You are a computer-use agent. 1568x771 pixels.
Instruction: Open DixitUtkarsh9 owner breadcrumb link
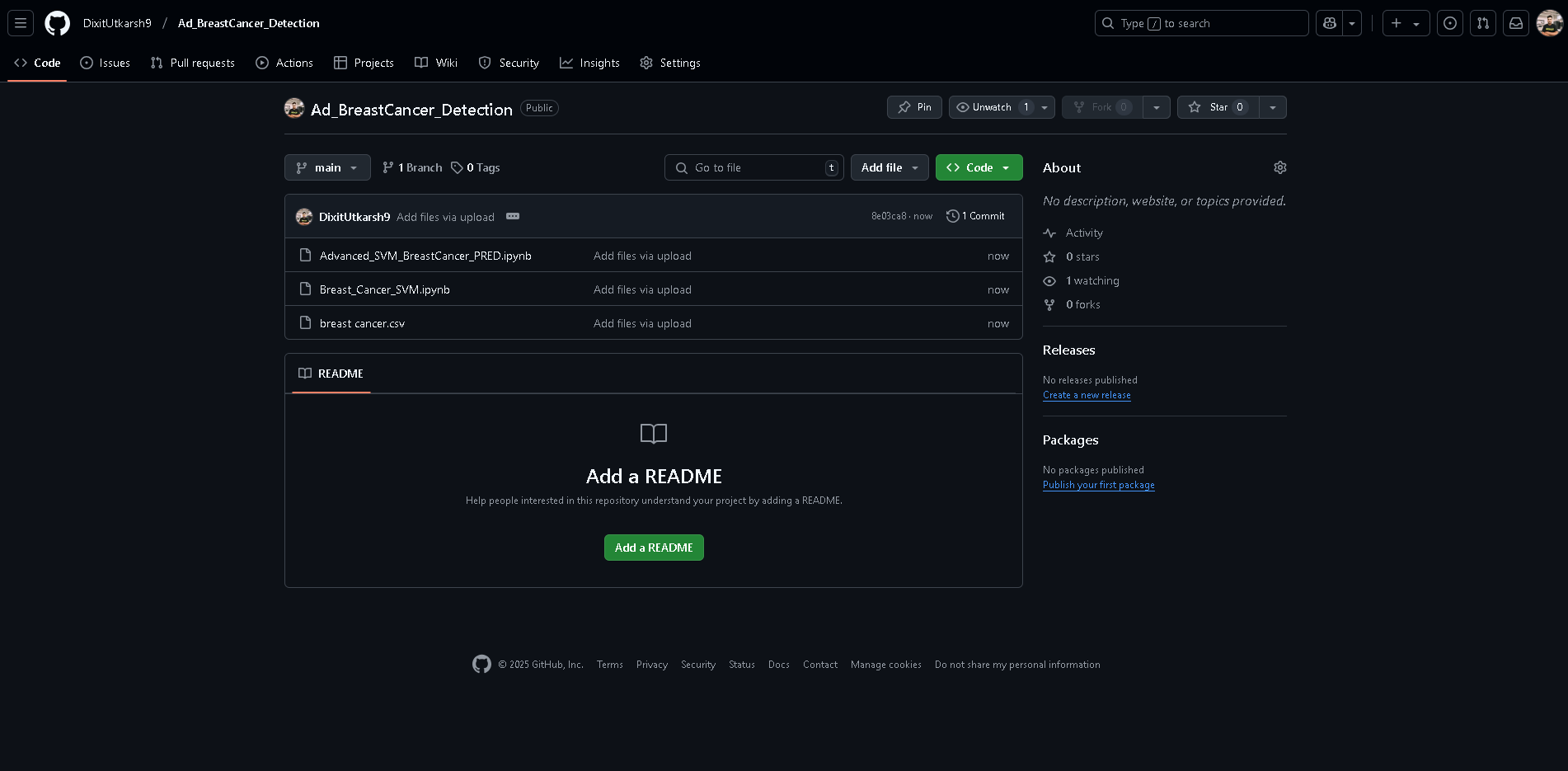click(x=117, y=23)
